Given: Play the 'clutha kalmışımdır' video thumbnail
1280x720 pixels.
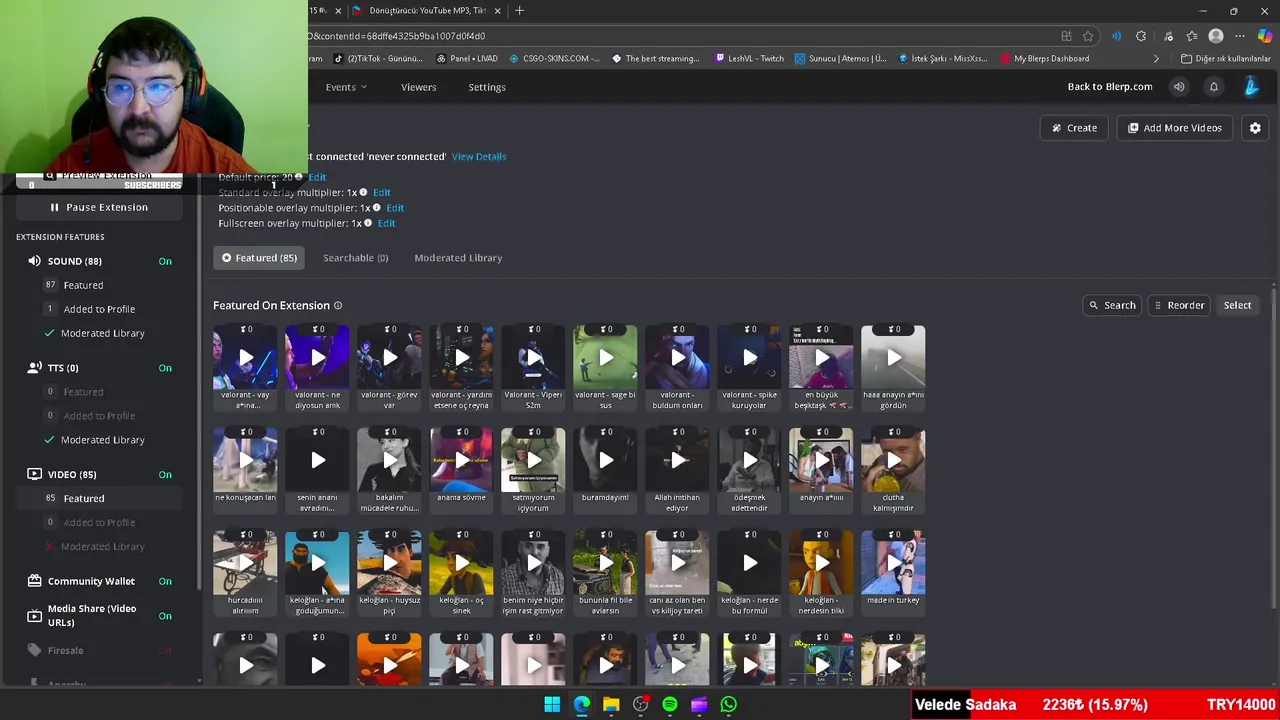Looking at the screenshot, I should pos(893,460).
